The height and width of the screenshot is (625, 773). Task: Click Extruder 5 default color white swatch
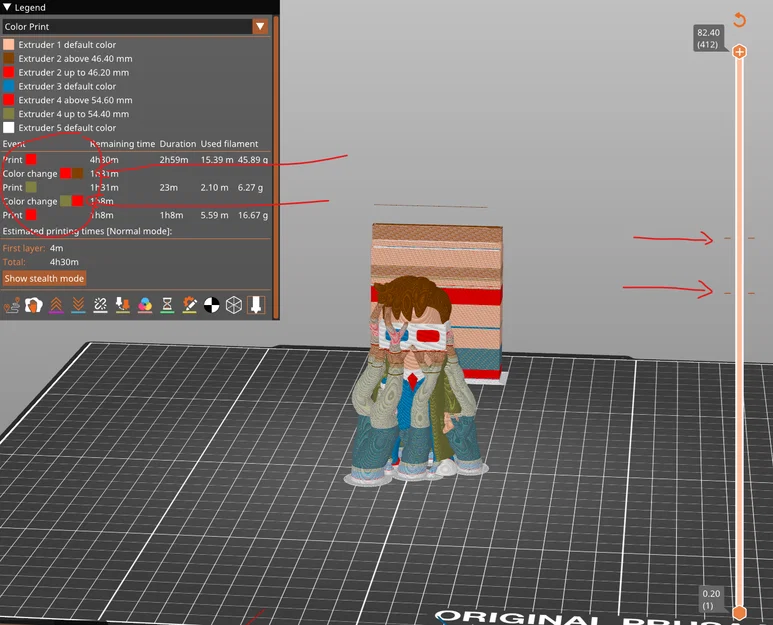coord(8,127)
